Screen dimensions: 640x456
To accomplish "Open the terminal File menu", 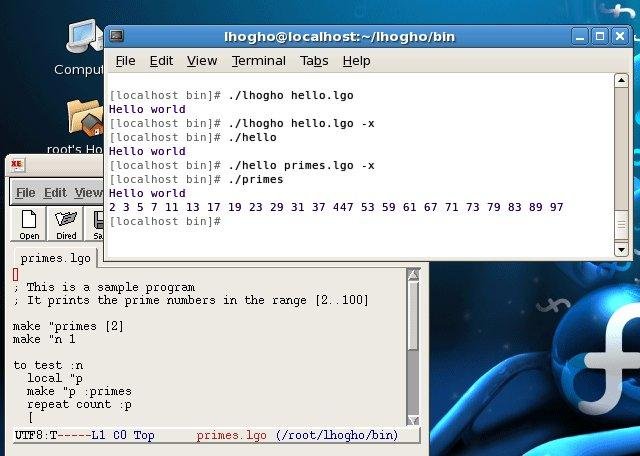I will point(125,61).
